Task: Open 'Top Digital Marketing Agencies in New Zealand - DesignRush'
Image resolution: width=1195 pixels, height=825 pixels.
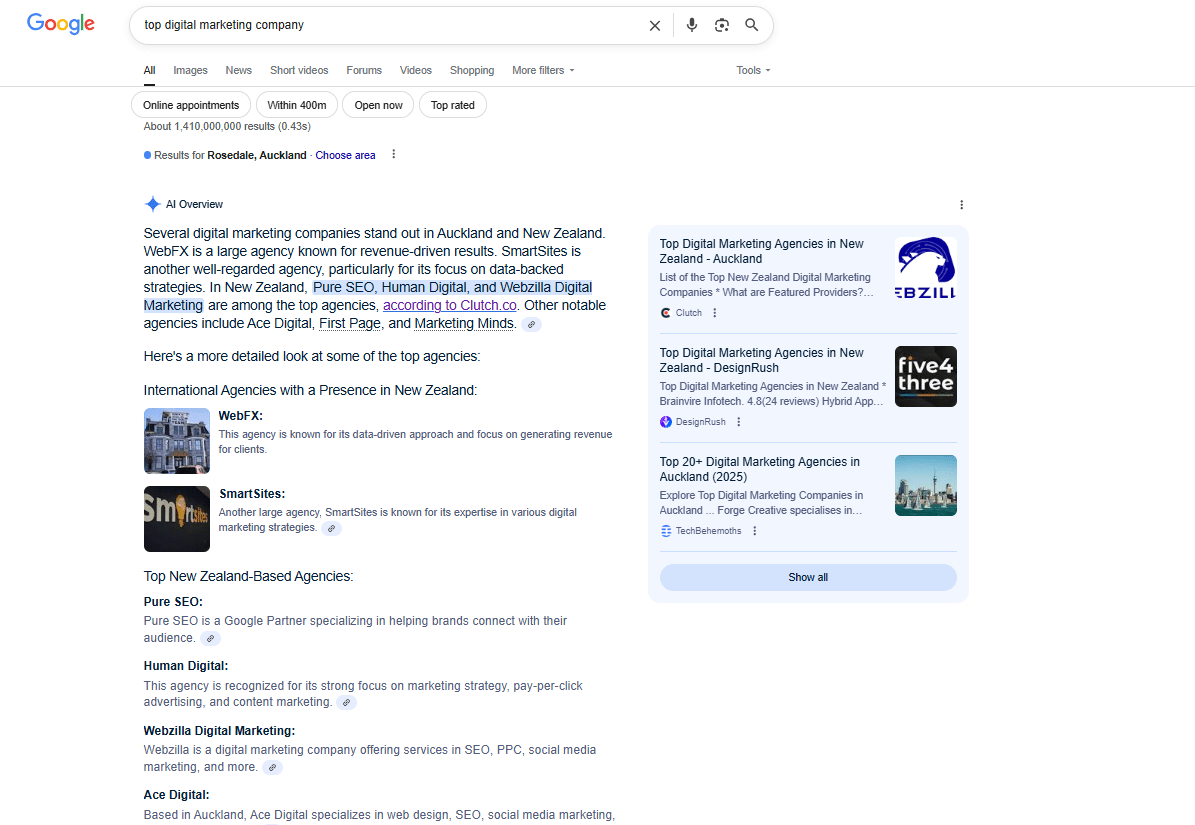Action: (761, 360)
